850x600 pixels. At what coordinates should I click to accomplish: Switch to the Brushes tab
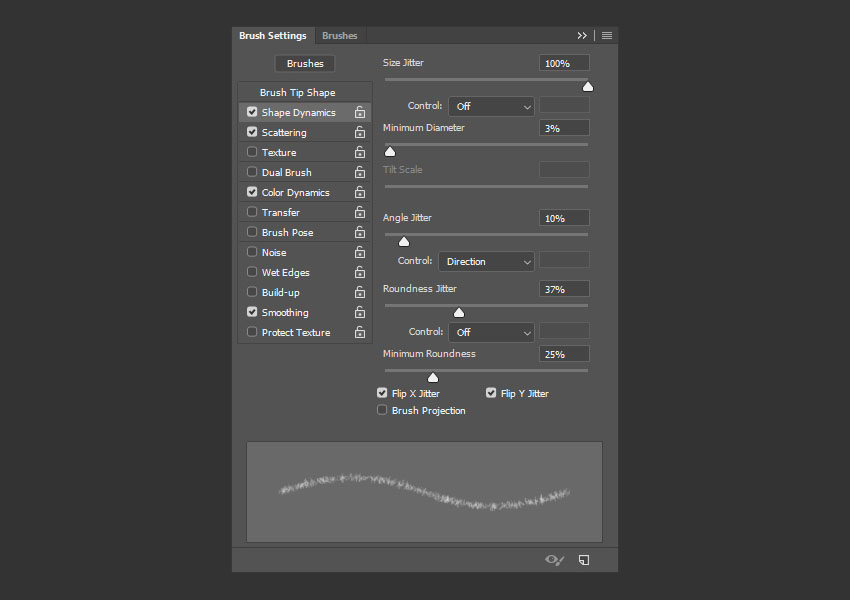tap(339, 36)
